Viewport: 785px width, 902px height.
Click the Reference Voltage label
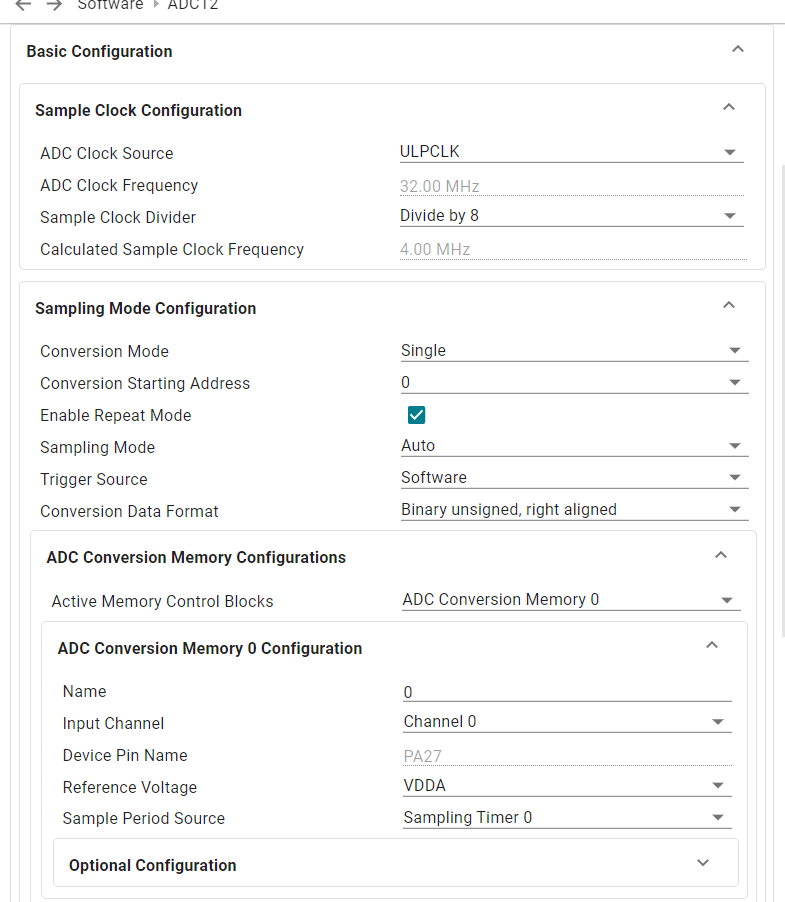pyautogui.click(x=129, y=788)
